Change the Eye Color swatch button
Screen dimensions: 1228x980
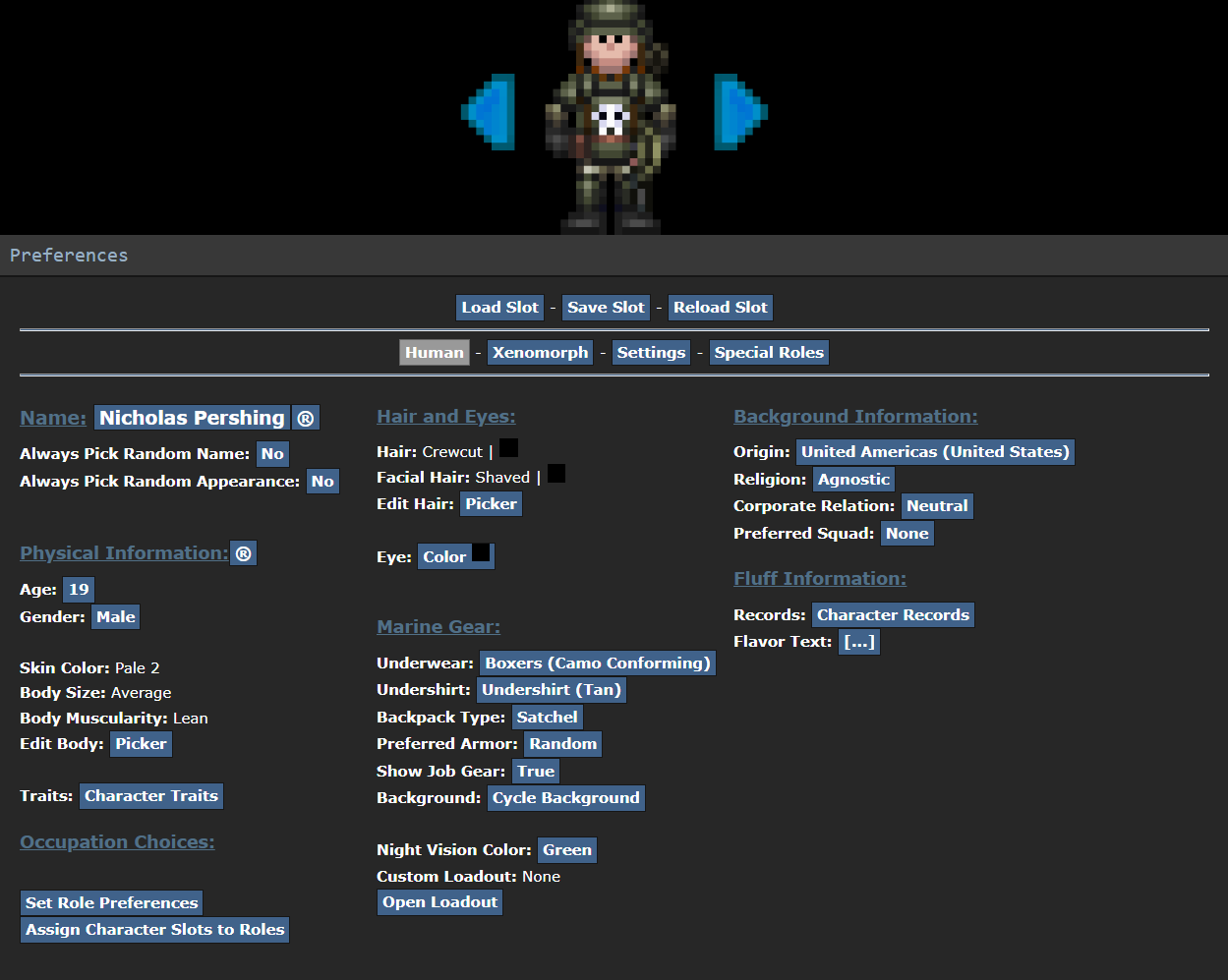tap(456, 556)
